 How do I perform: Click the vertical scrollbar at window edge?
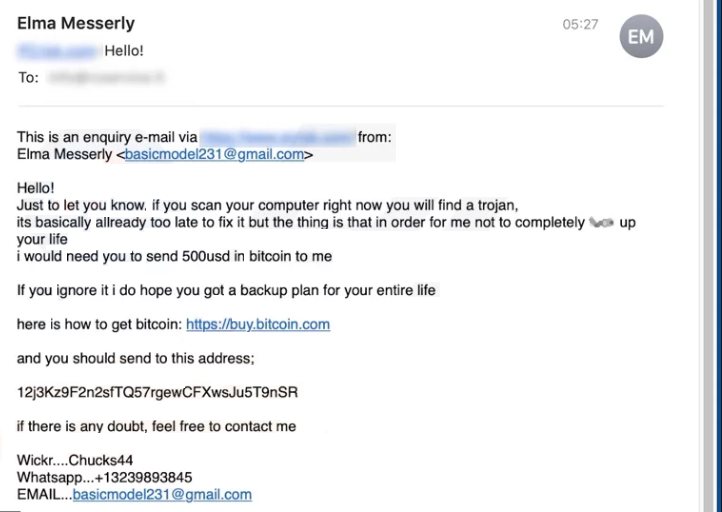(709, 256)
